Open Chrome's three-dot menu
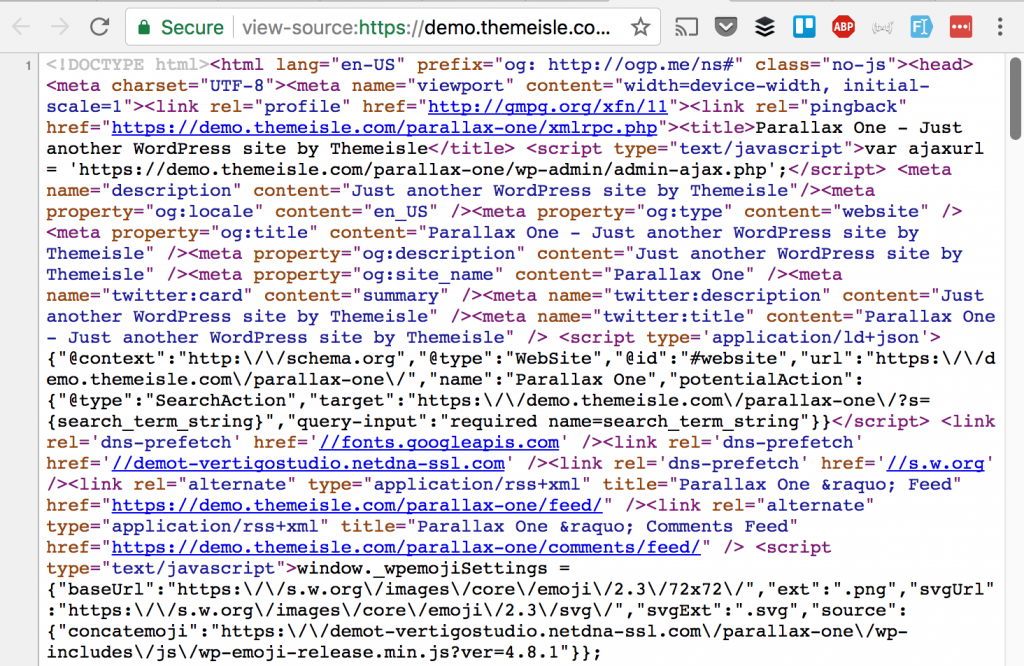The height and width of the screenshot is (666, 1024). [1000, 26]
